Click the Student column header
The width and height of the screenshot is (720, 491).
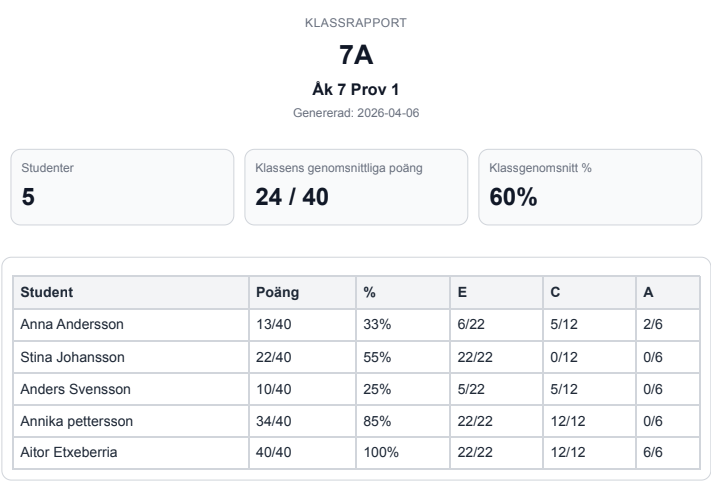tap(48, 291)
